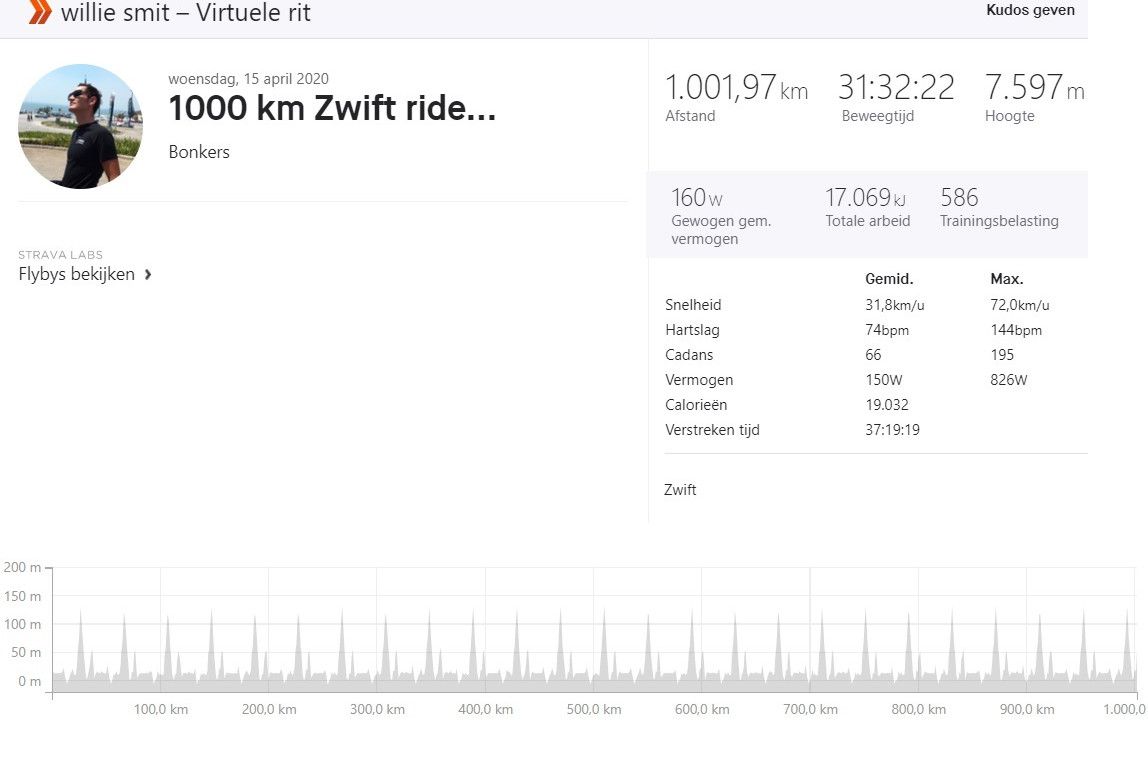This screenshot has height=766, width=1148.
Task: Open Flybys bekijken link
Action: click(x=76, y=274)
